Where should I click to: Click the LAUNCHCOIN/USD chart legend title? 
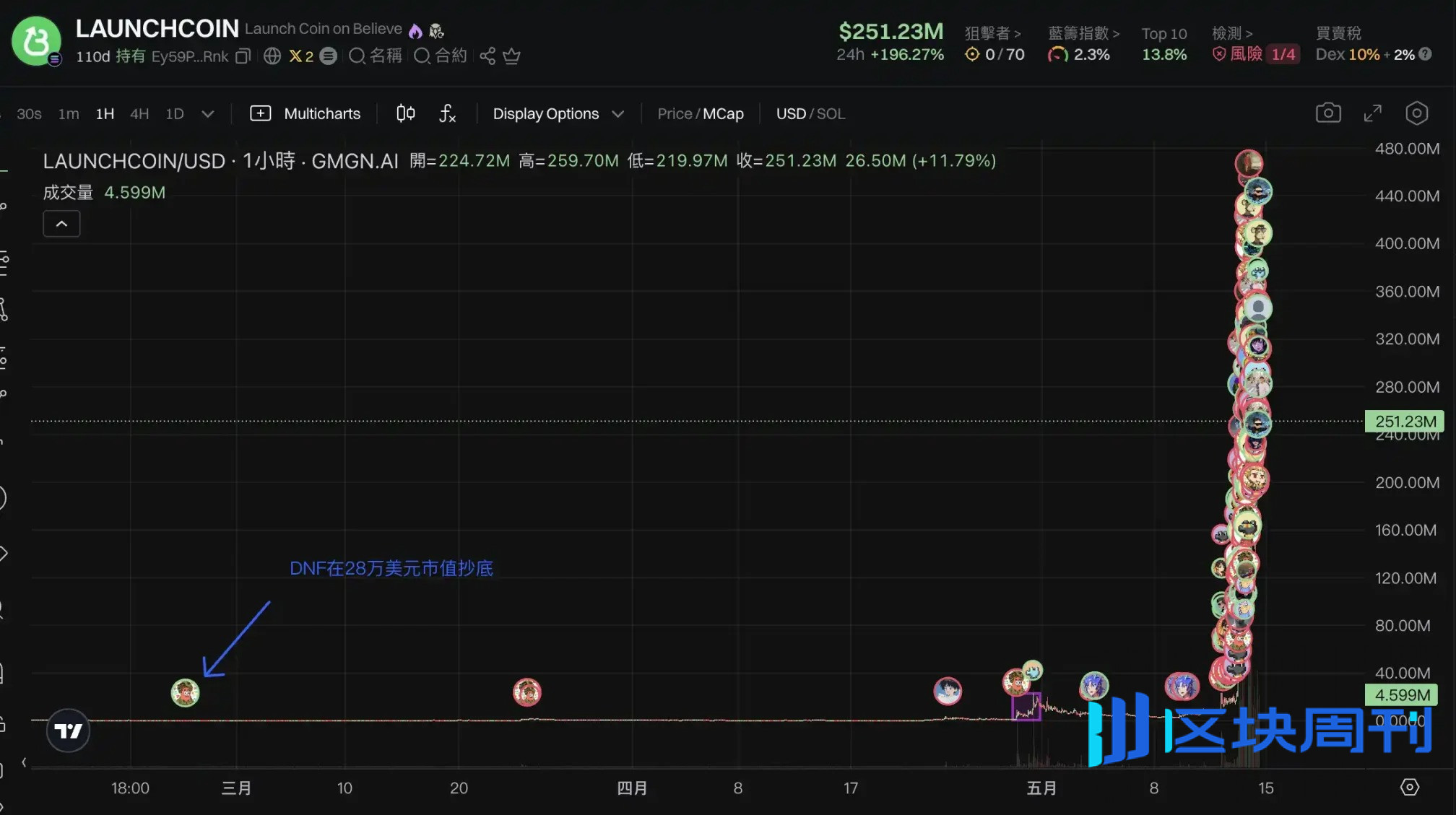tap(220, 161)
